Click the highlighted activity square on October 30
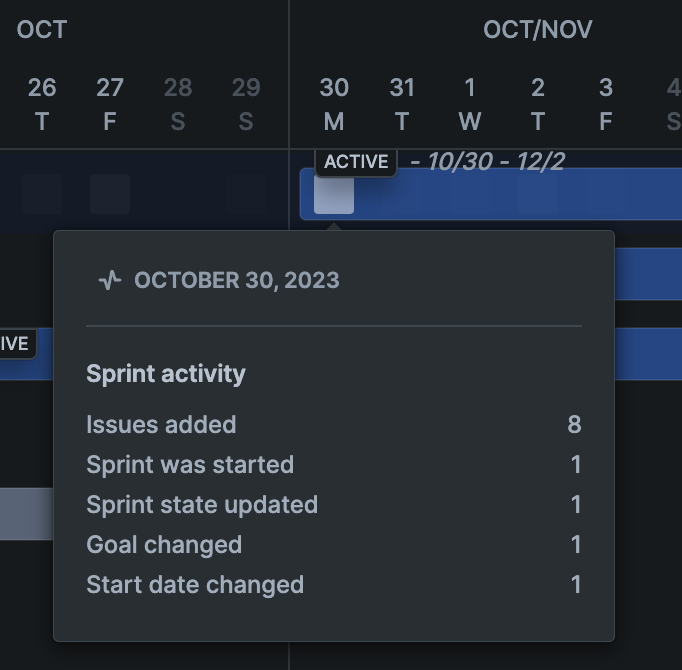The image size is (682, 670). [x=334, y=194]
